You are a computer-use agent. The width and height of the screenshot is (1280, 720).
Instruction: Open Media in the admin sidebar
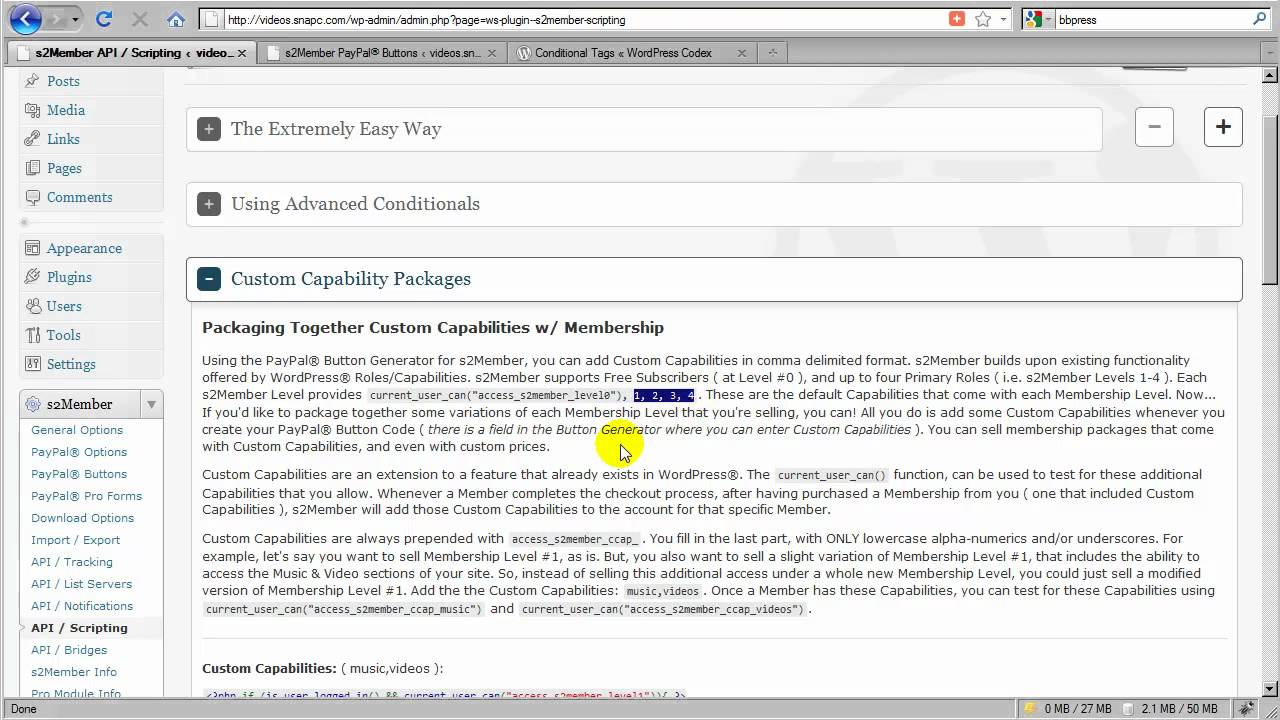click(x=66, y=110)
